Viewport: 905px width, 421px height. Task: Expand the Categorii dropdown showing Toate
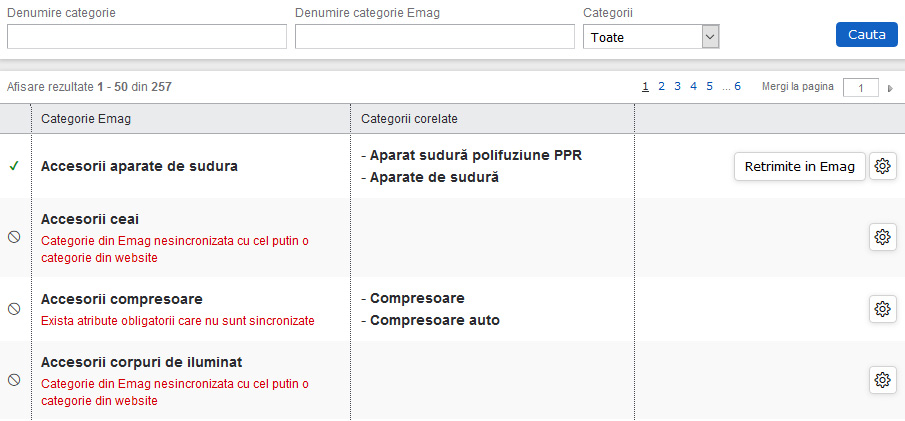(x=651, y=37)
